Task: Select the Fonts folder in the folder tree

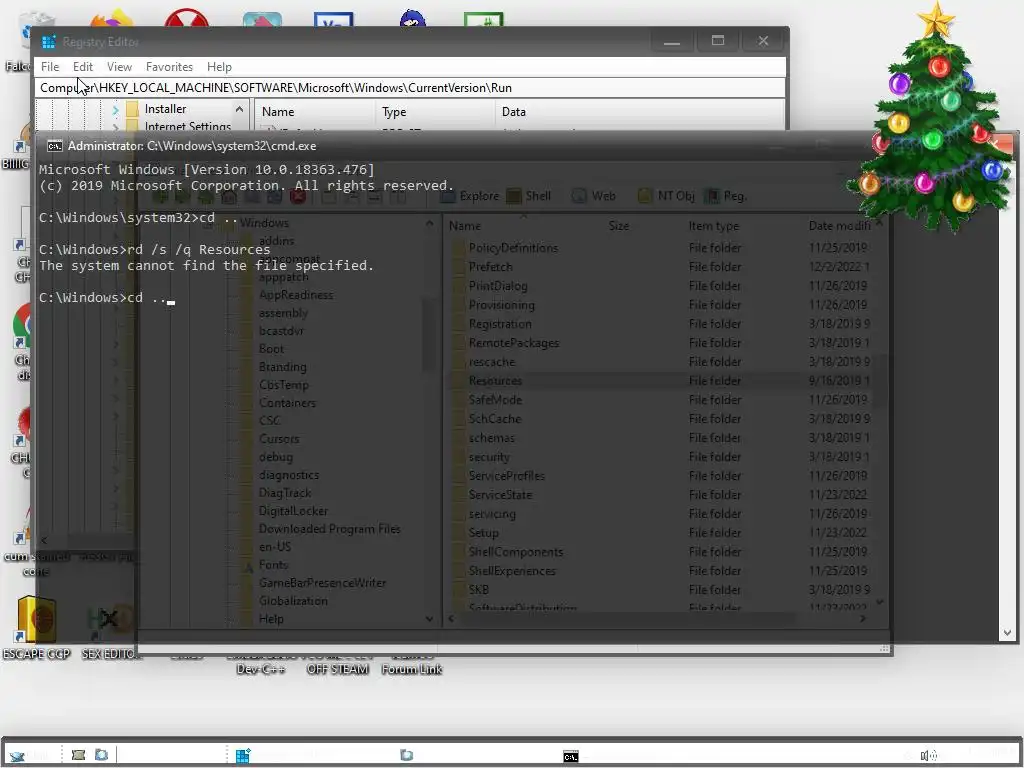Action: [x=273, y=565]
